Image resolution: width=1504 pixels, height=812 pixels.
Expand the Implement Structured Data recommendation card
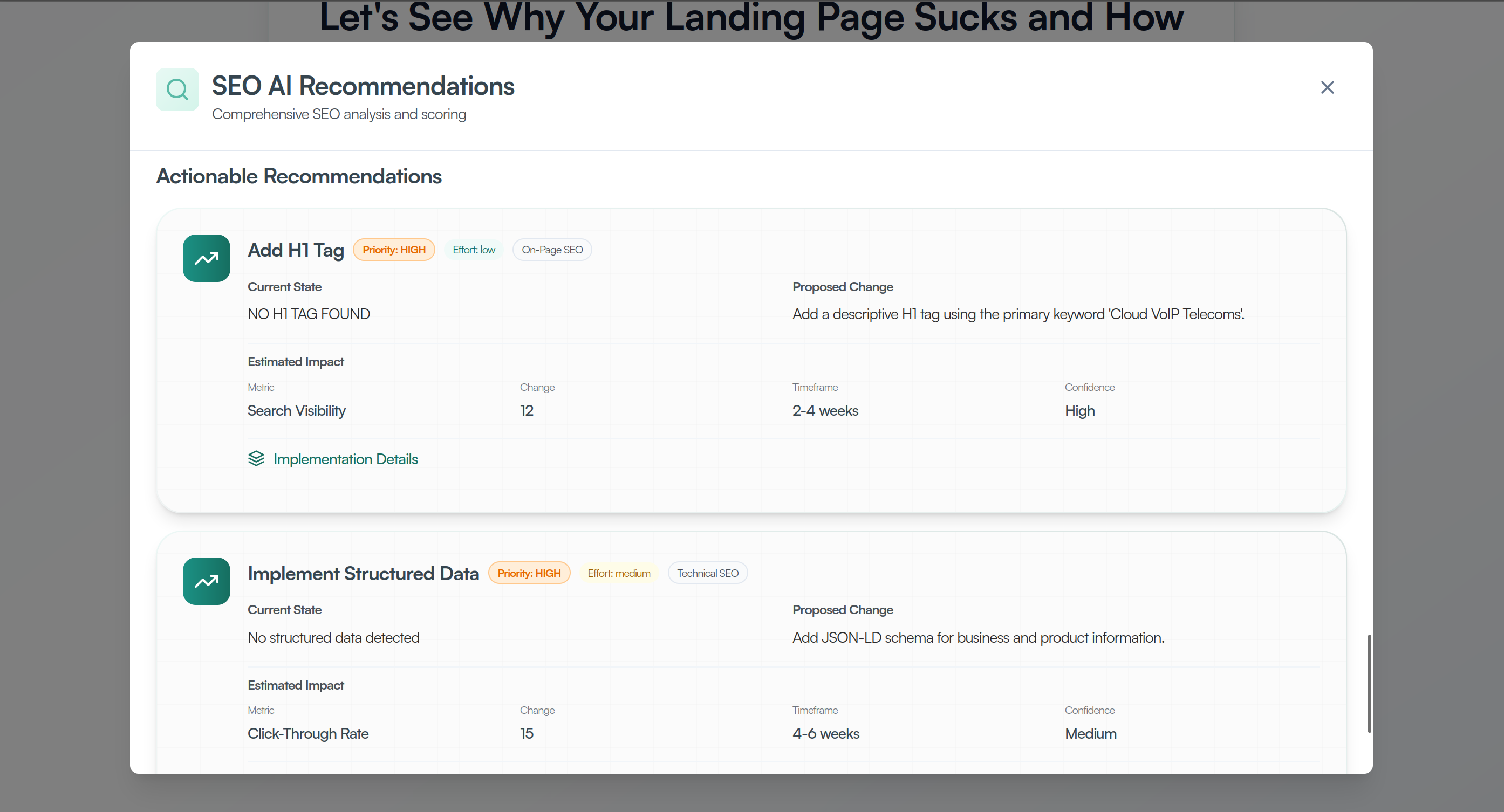pos(363,573)
